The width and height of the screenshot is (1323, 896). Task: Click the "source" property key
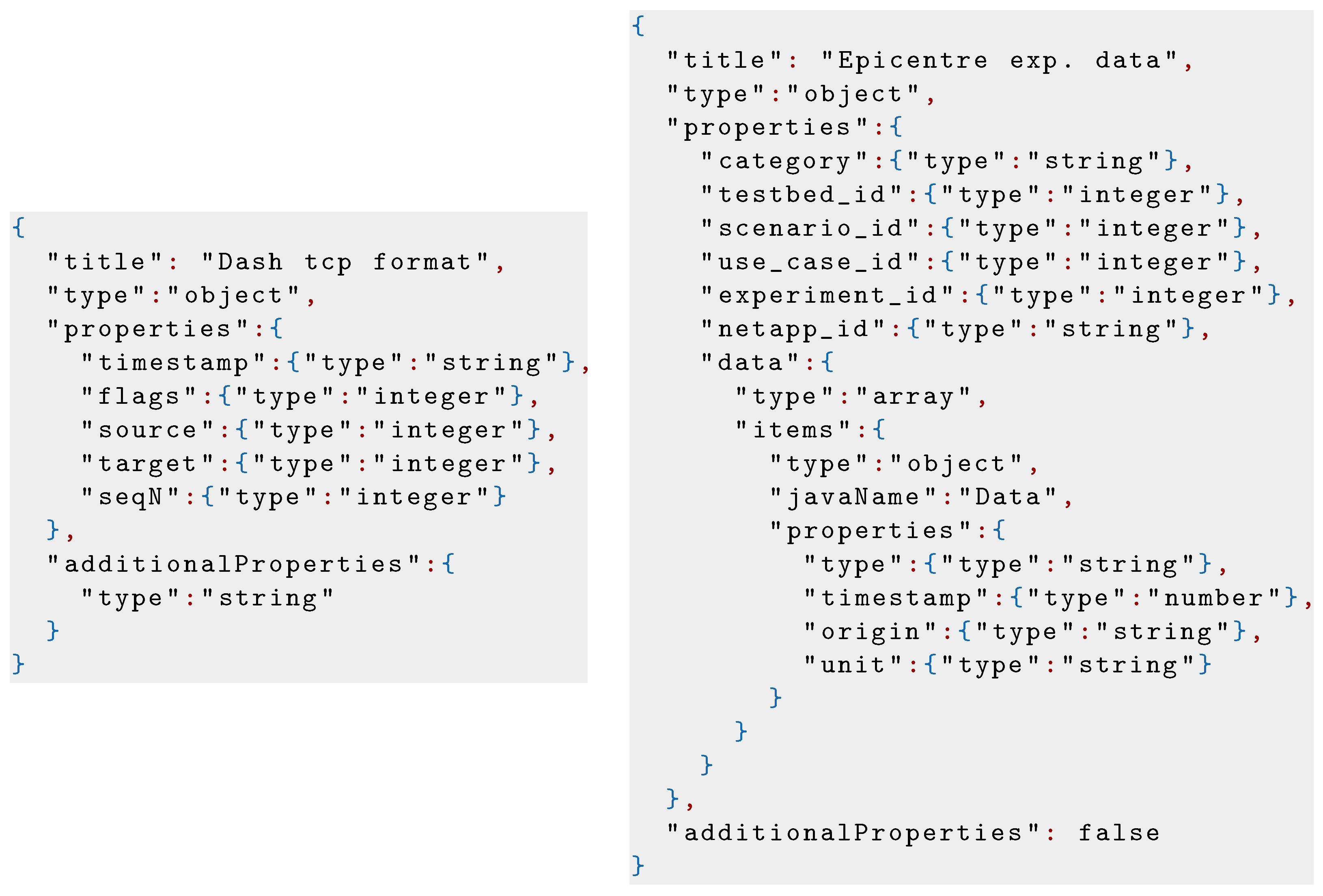pos(147,431)
